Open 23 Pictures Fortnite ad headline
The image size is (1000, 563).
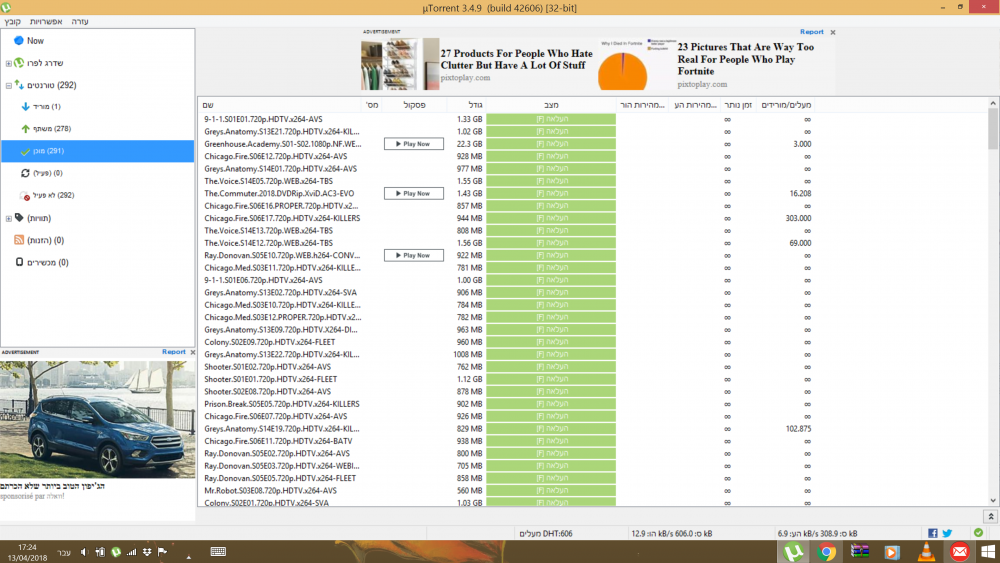coord(745,59)
